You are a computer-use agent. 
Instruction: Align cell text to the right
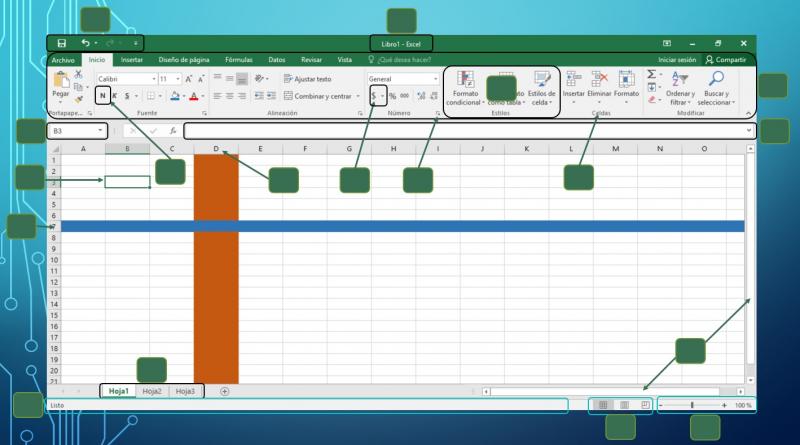coord(242,96)
